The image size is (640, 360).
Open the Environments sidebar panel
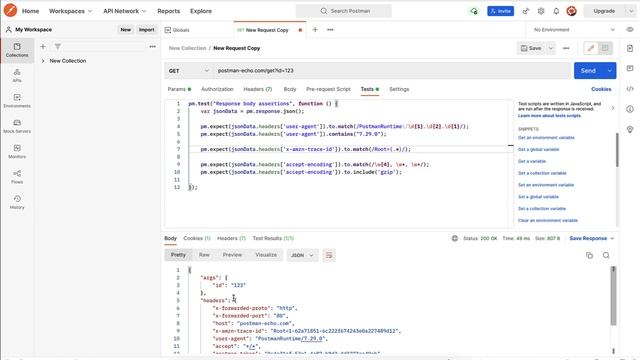pos(17,101)
